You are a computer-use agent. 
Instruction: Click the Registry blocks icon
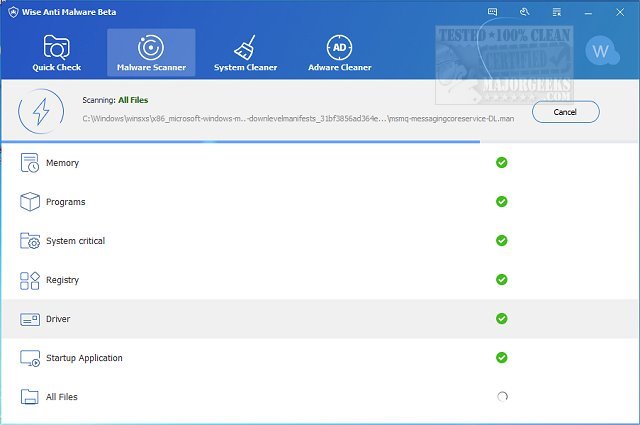(x=30, y=280)
